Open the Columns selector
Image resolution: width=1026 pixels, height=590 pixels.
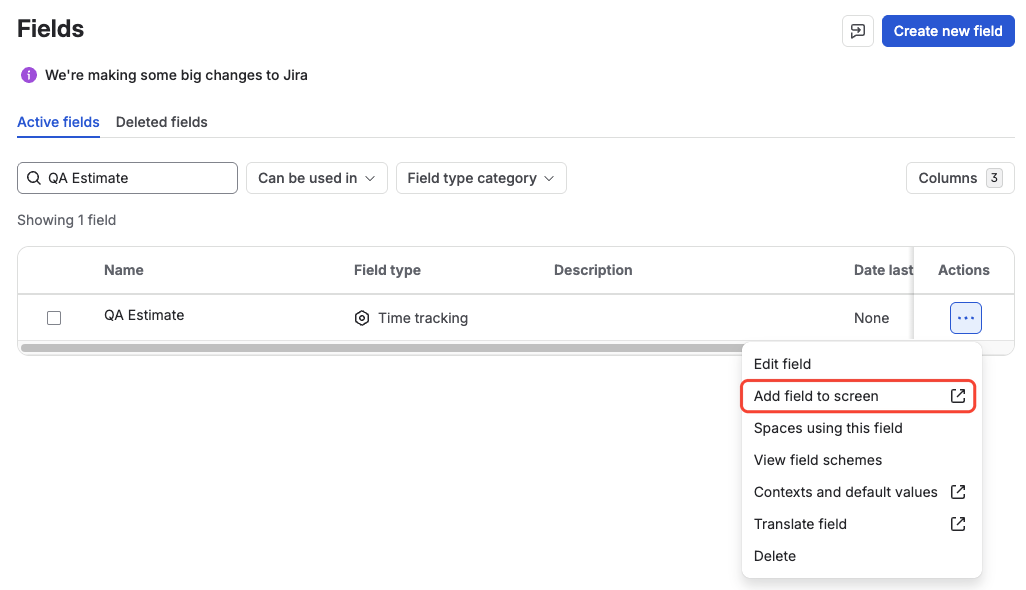tap(960, 178)
